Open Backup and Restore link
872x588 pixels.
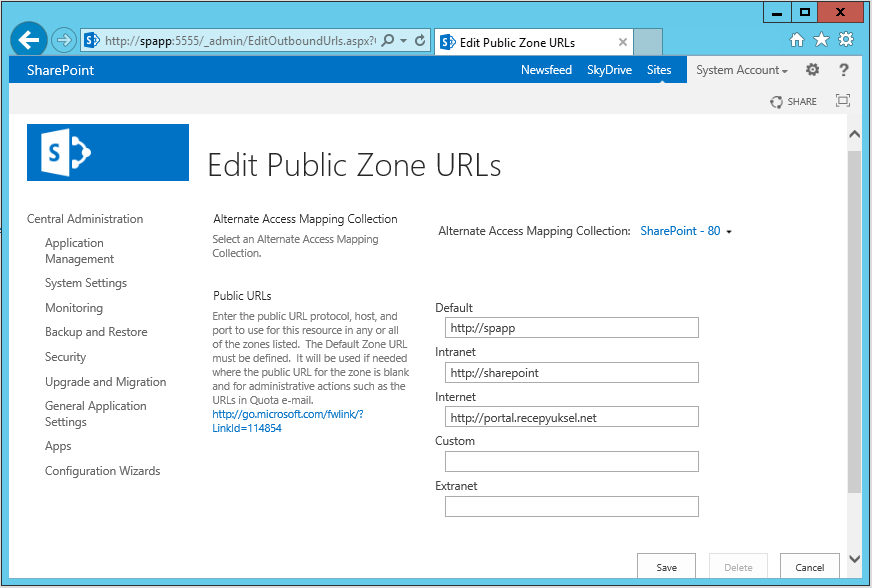tap(96, 332)
